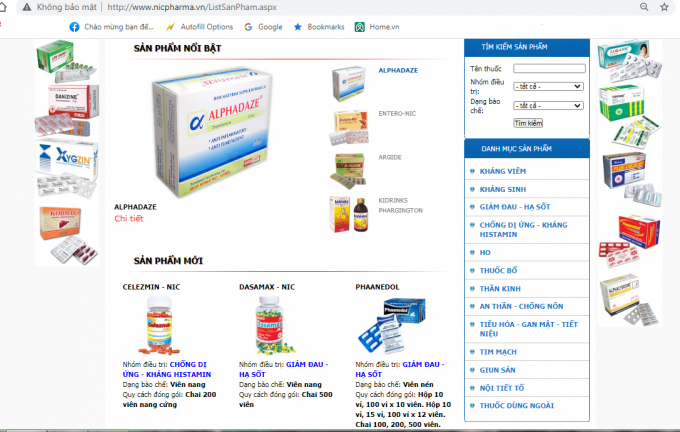Viewport: 680px width, 432px height.
Task: Expand the Dạng bào chế dropdown
Action: tap(549, 105)
